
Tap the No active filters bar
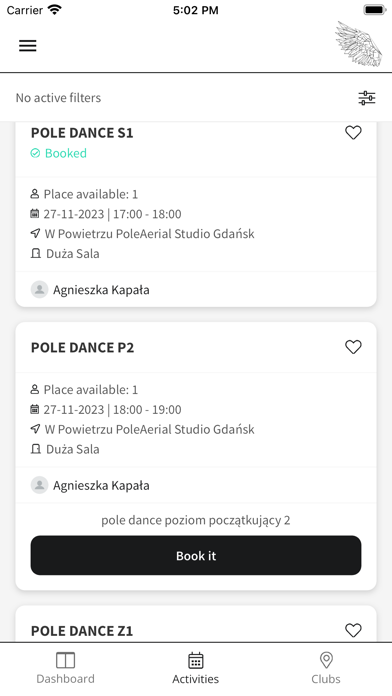point(196,98)
